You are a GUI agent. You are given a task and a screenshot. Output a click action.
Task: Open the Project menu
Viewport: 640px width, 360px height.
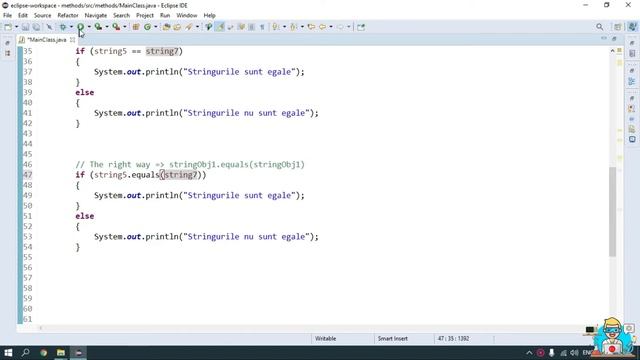point(145,16)
